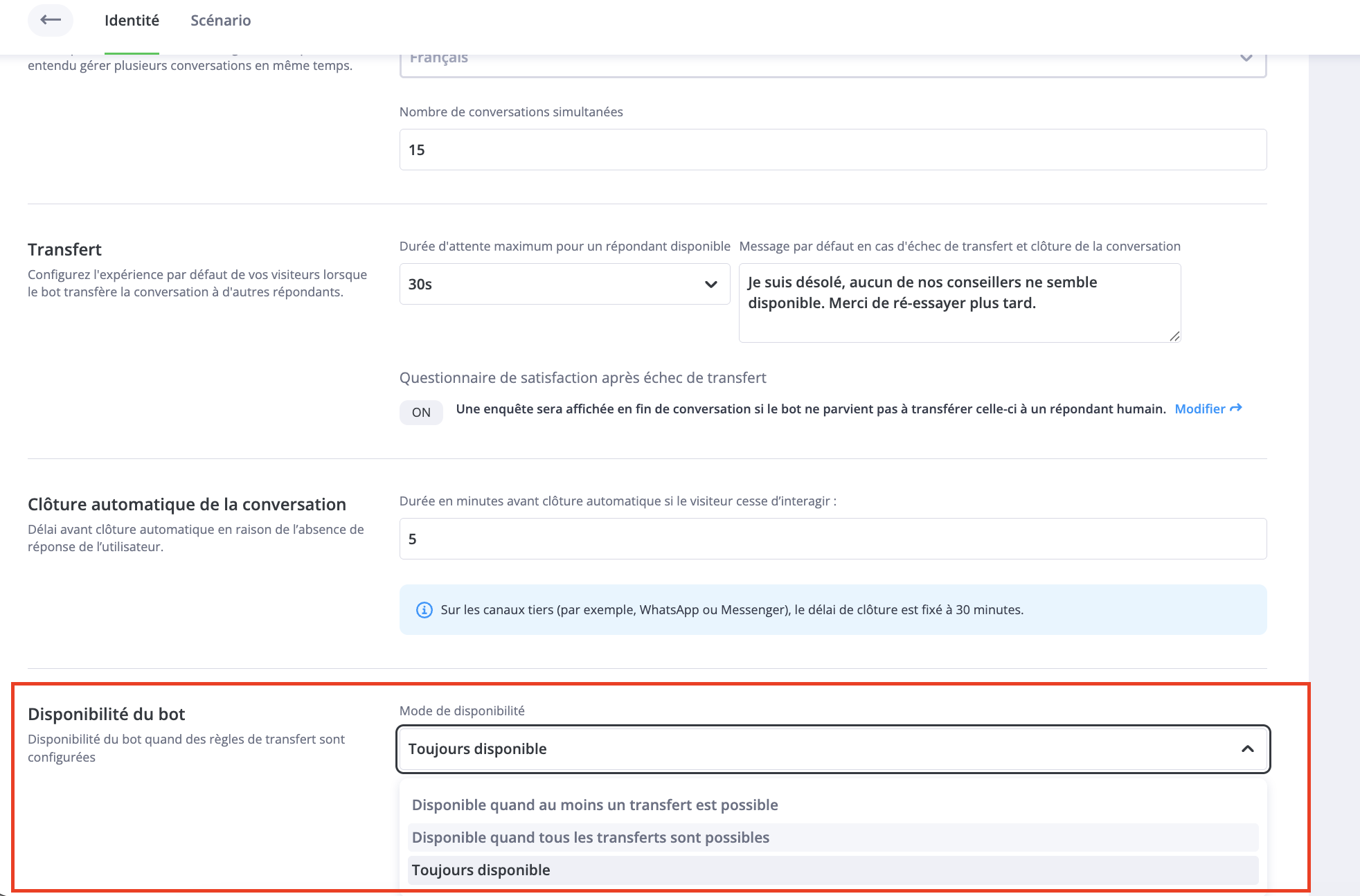Collapse the Toujours disponible dropdown chevron
This screenshot has width=1360, height=896.
1248,749
